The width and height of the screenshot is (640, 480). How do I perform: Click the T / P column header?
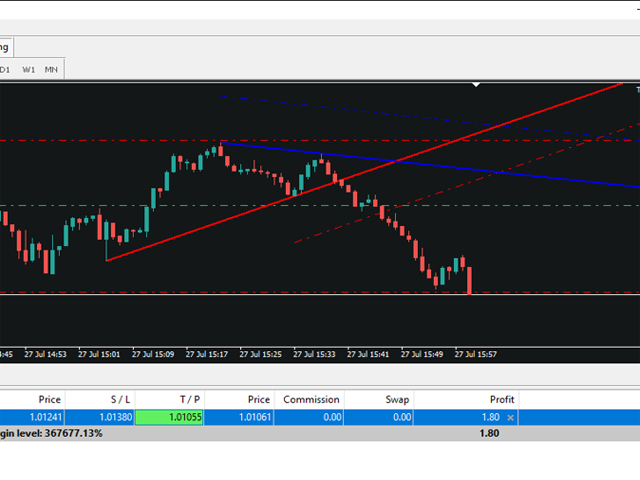point(169,399)
